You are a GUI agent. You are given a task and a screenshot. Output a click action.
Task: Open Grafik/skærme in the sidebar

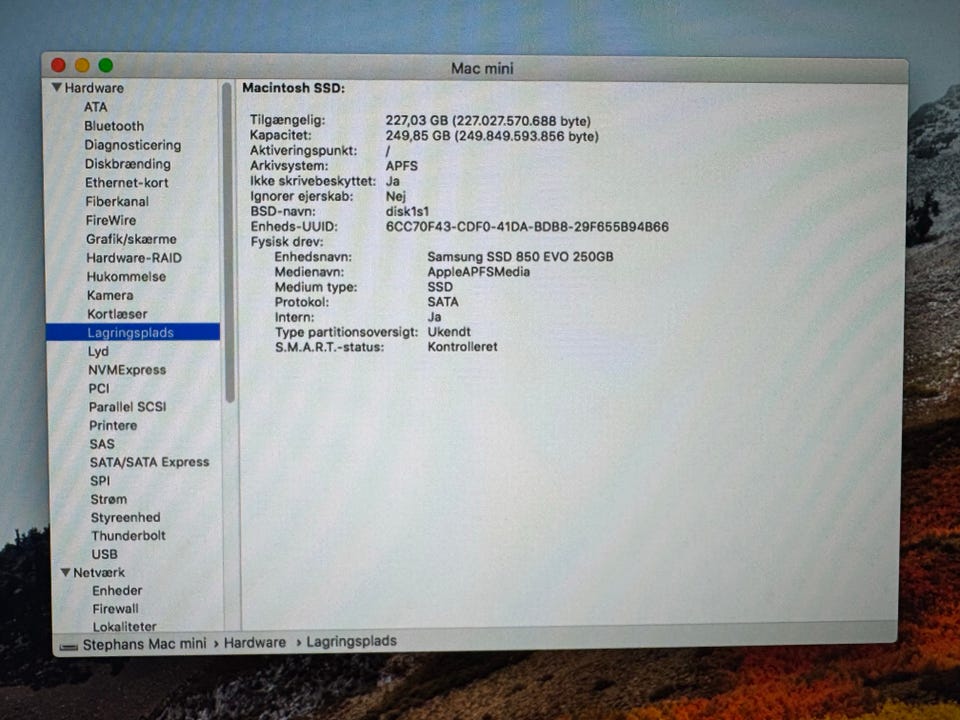point(131,239)
